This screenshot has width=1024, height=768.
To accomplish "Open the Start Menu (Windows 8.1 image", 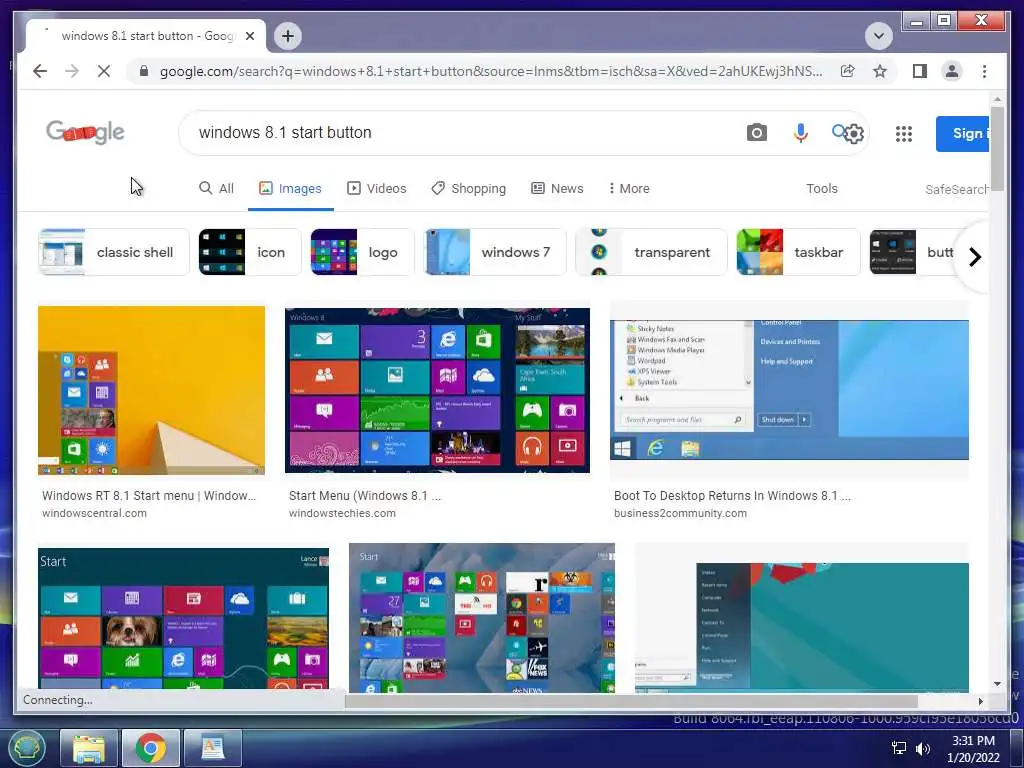I will (437, 390).
